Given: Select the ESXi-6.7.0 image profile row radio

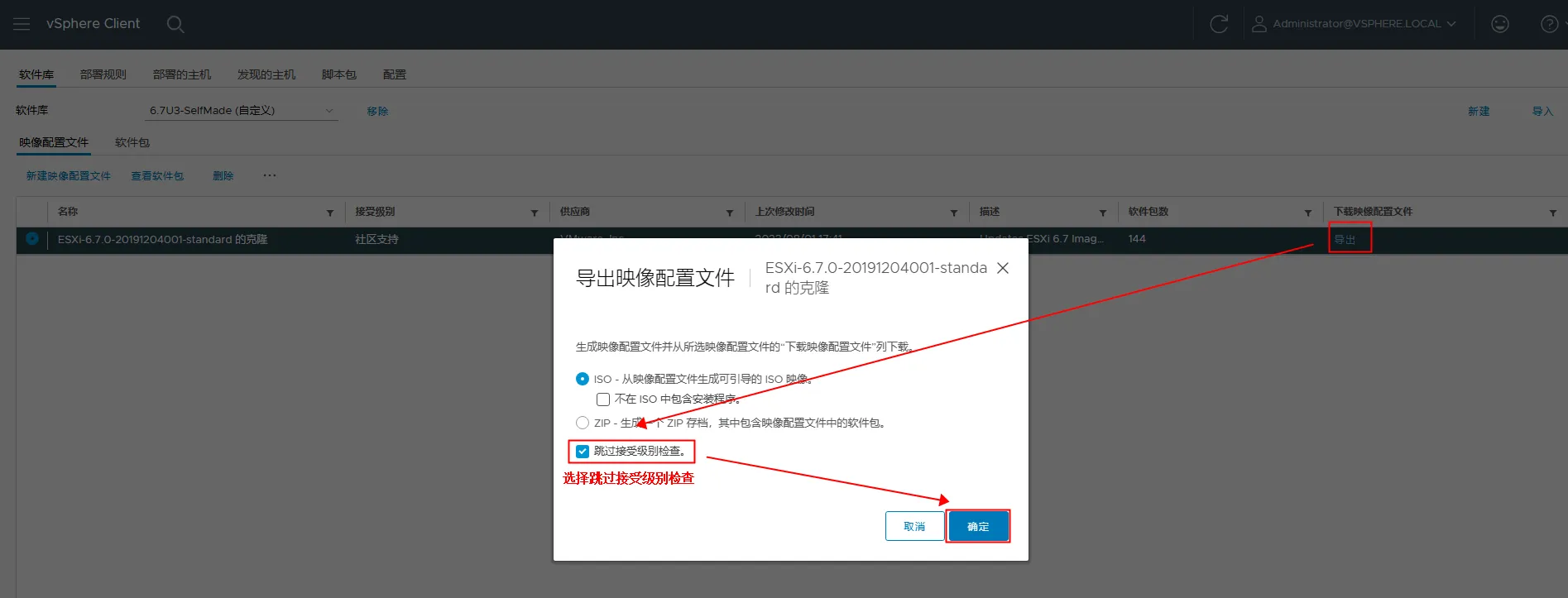Looking at the screenshot, I should tap(32, 239).
